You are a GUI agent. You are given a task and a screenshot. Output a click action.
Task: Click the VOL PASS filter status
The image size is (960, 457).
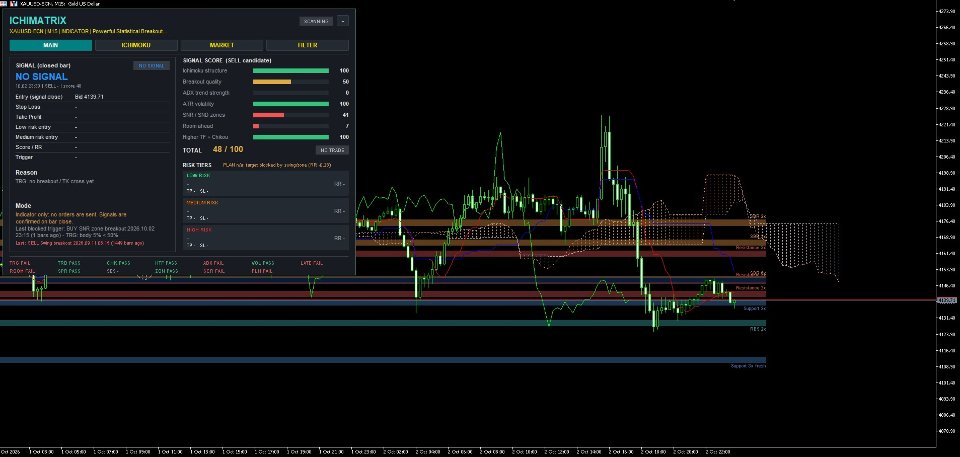[x=263, y=263]
